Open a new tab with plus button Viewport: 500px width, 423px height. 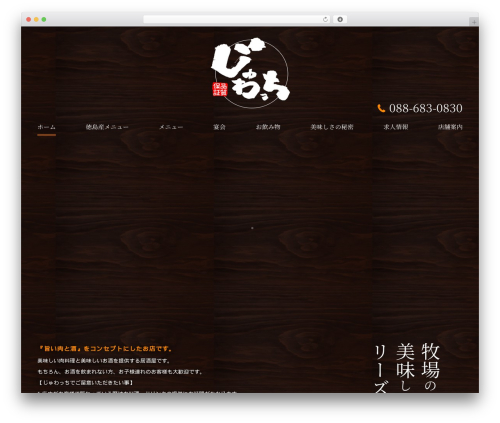[x=474, y=22]
